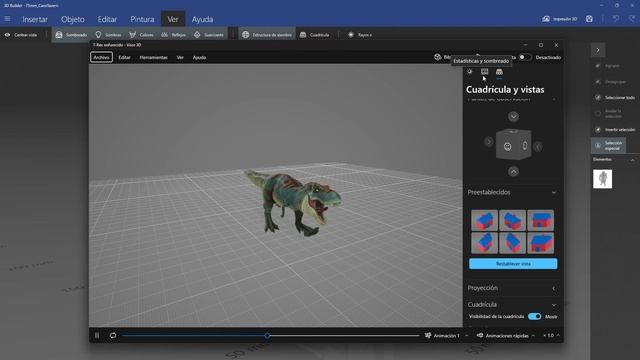
Task: Select the last bottom-row preset view
Action: 540,243
